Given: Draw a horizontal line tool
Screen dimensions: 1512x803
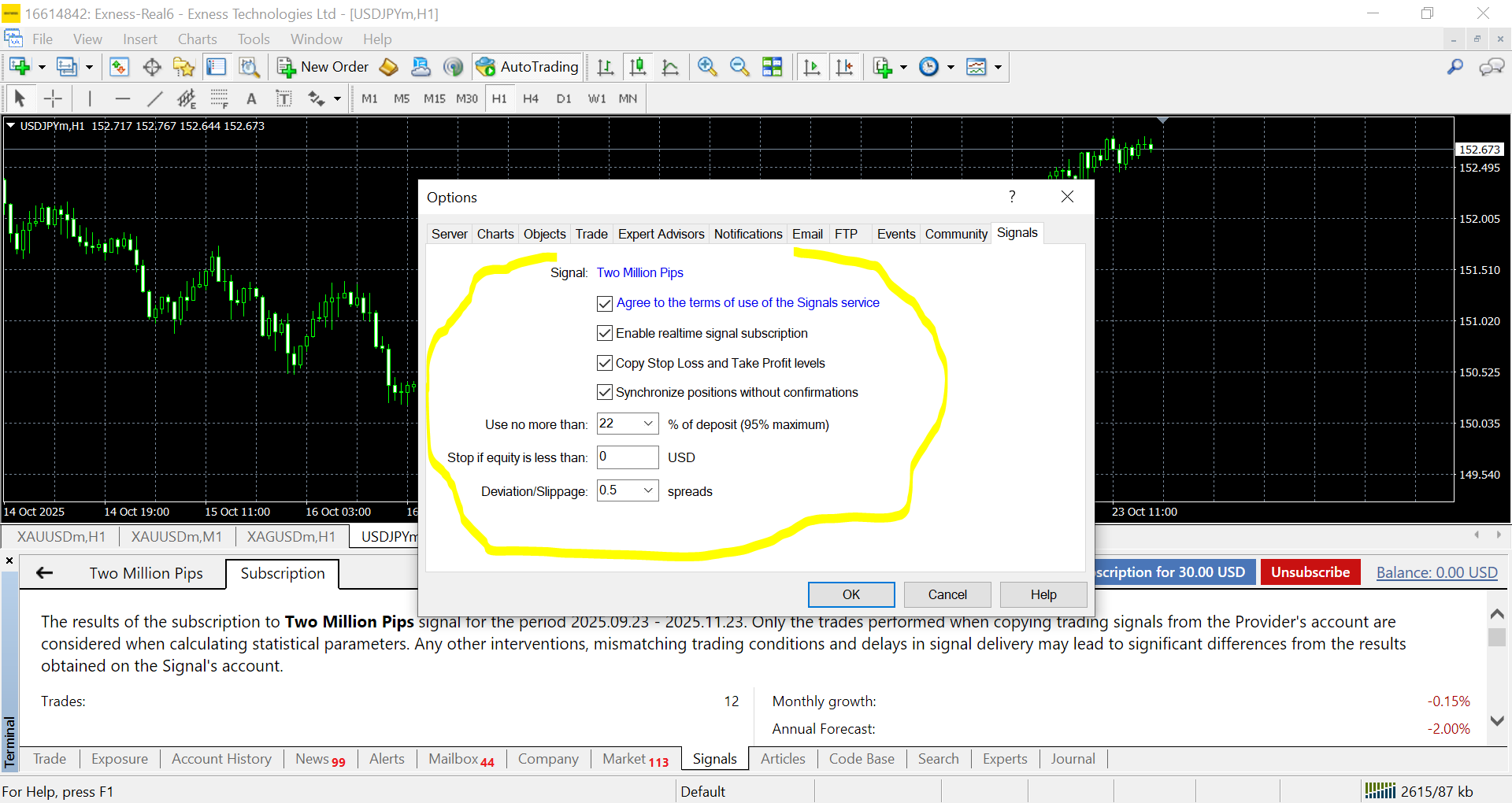Looking at the screenshot, I should 122,98.
